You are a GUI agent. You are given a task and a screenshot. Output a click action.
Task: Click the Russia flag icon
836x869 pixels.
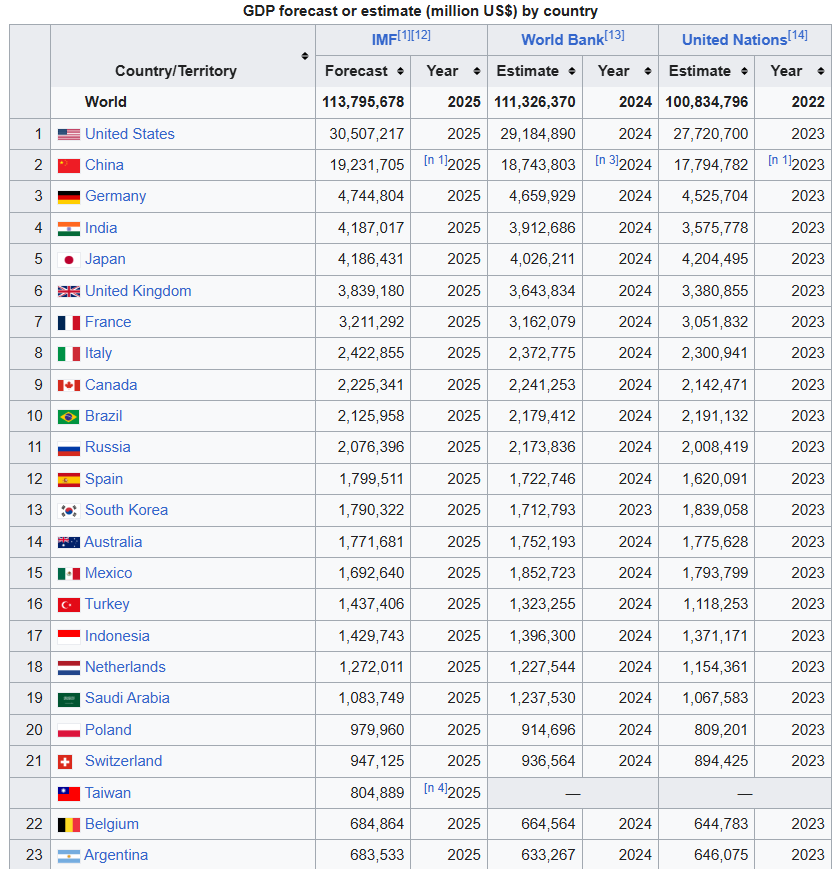pyautogui.click(x=69, y=448)
